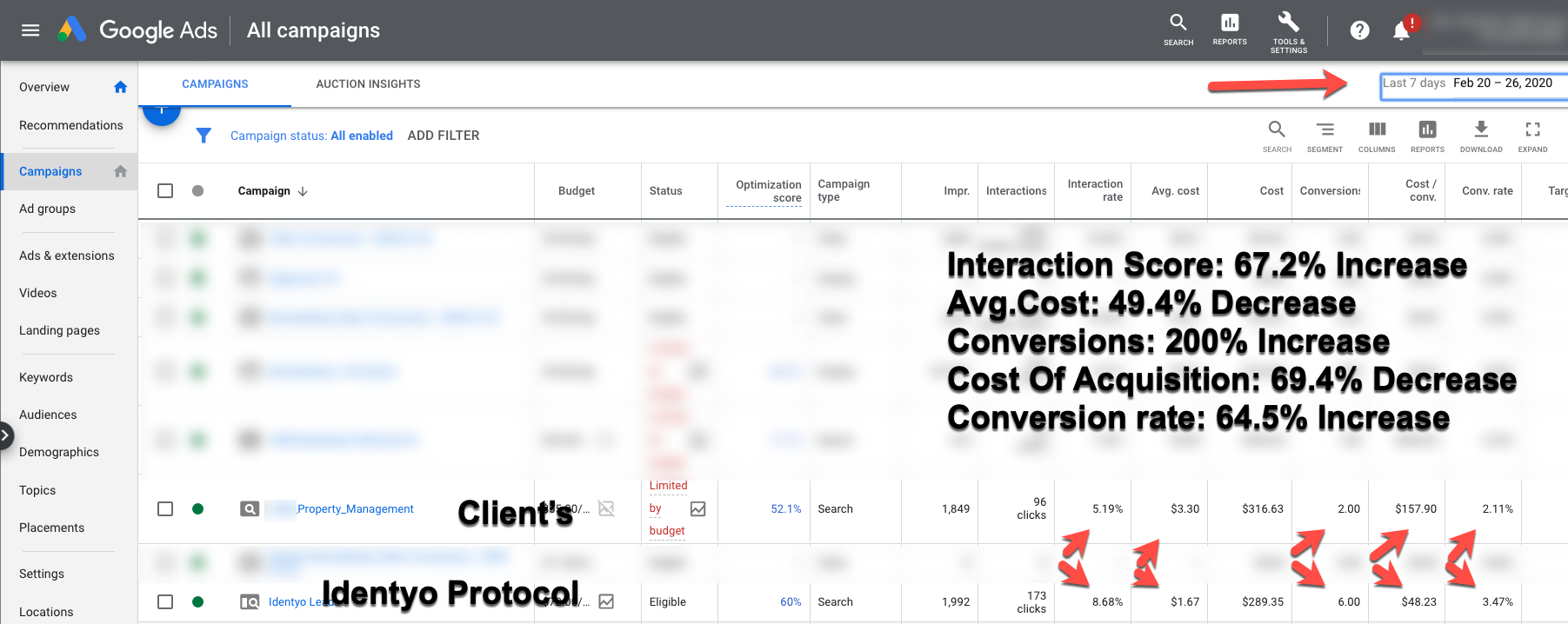Sort by Conv. rate column header
Screen dimensions: 1568x624
[1487, 191]
